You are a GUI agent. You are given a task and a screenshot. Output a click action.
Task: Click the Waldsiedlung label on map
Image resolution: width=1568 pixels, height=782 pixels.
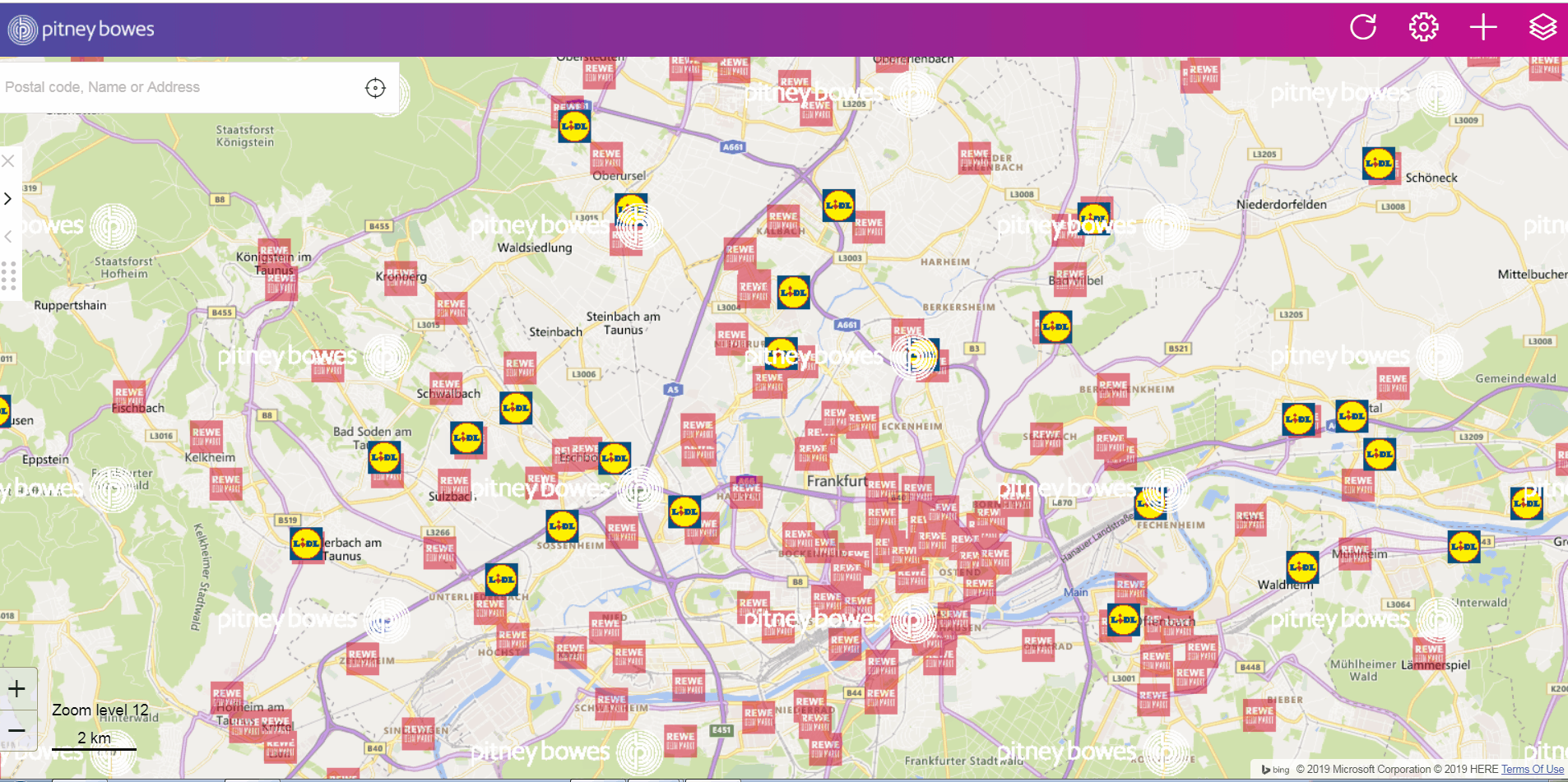coord(535,248)
